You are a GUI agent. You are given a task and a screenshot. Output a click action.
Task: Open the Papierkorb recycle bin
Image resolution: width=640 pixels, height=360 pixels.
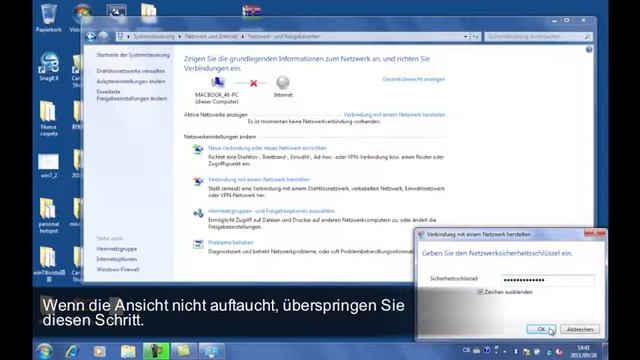coord(49,18)
